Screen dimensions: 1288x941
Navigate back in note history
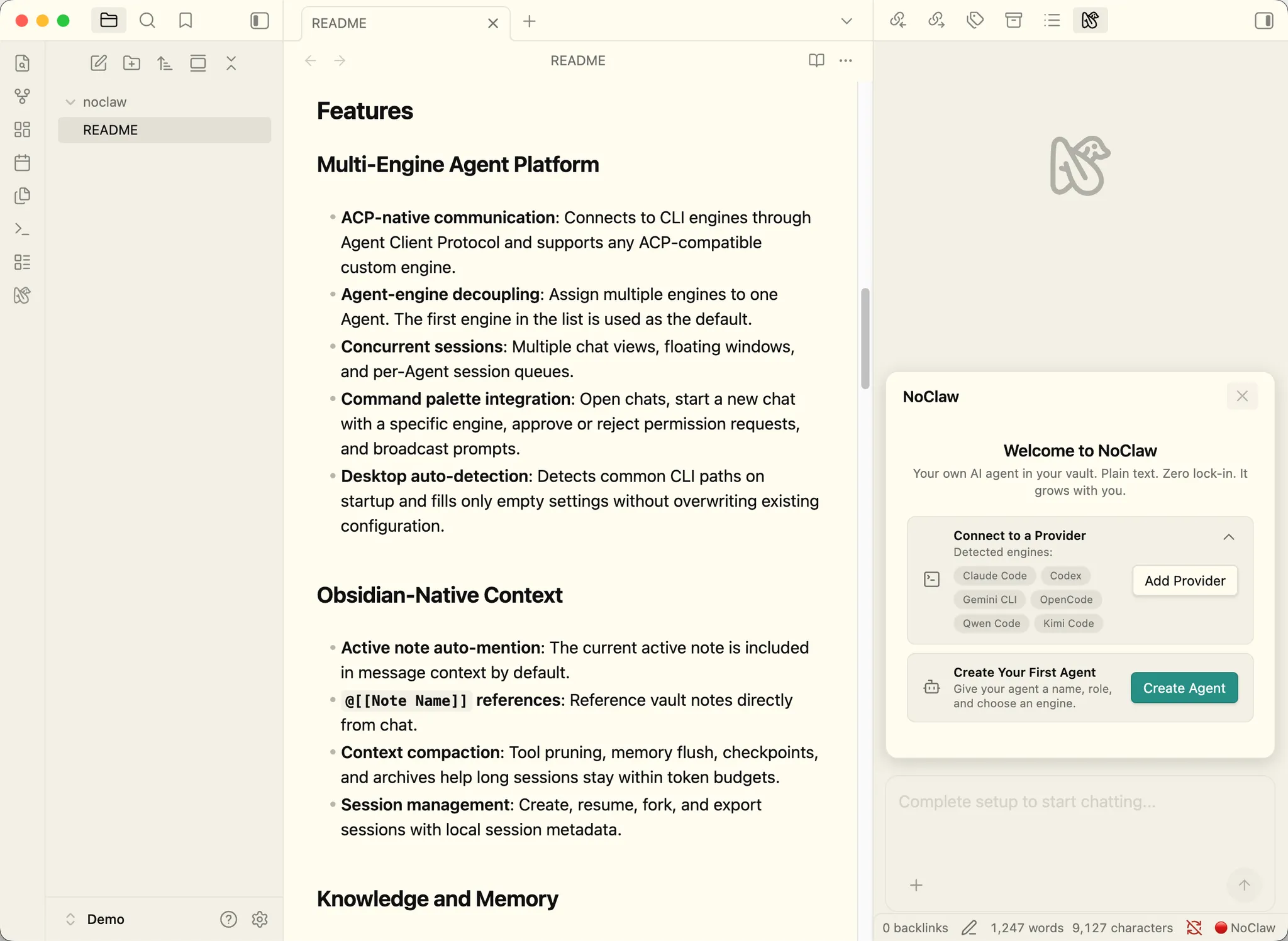point(311,60)
